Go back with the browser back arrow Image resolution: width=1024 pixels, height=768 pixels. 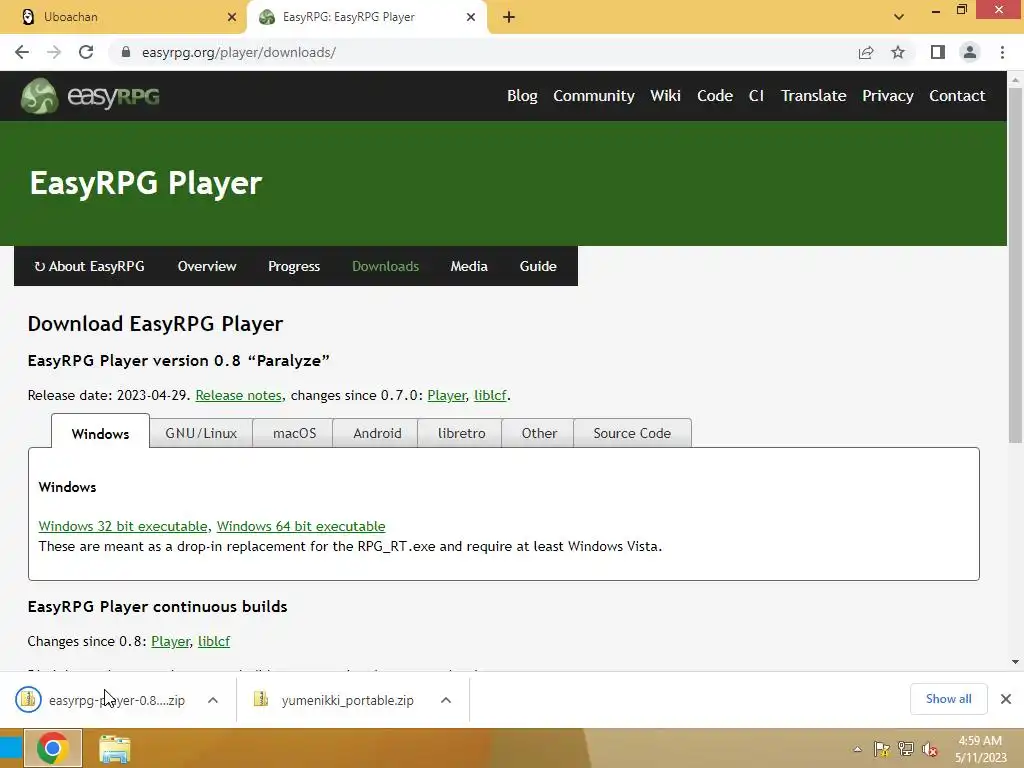click(x=22, y=52)
